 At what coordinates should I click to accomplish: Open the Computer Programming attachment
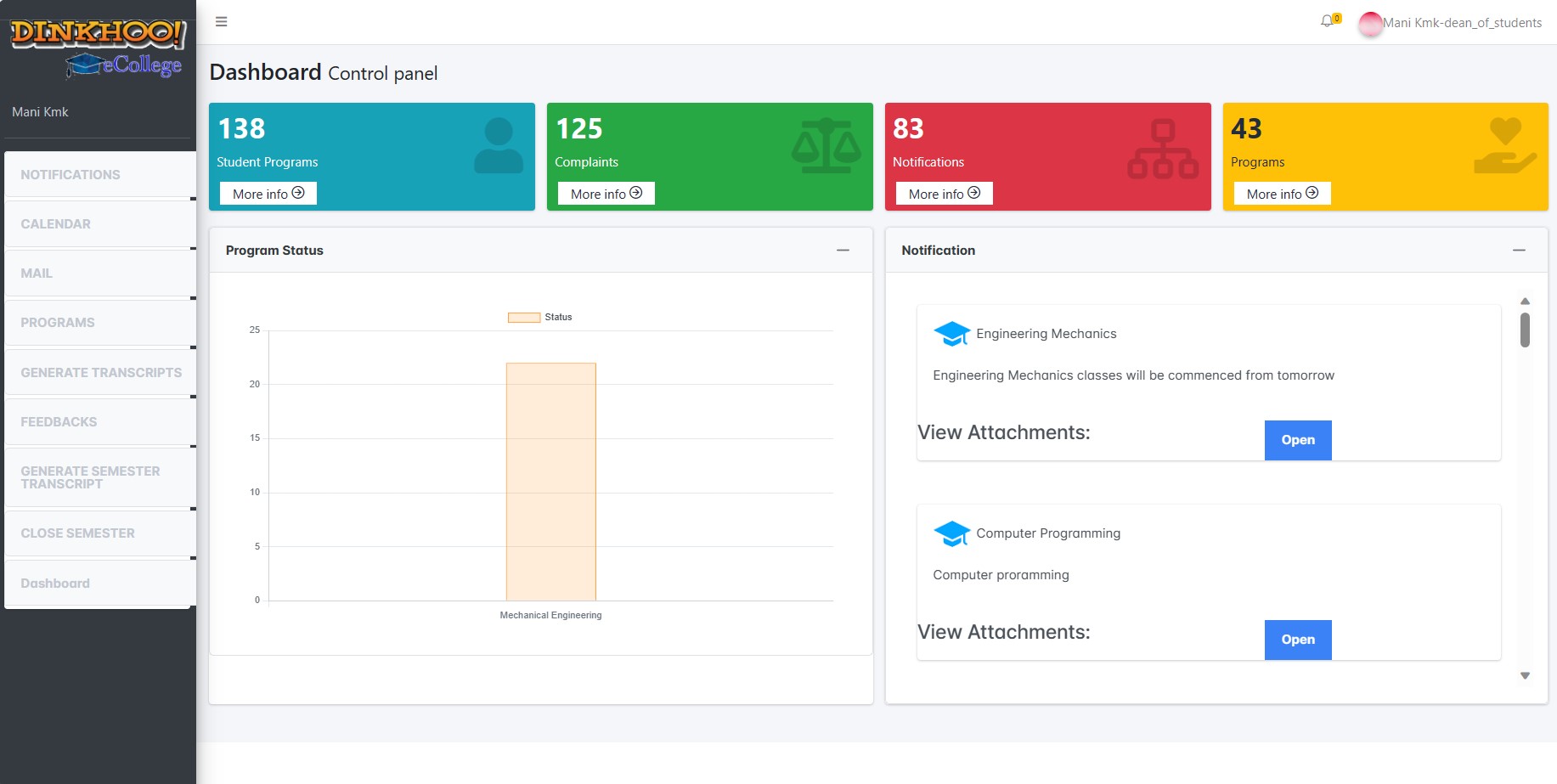tap(1298, 640)
